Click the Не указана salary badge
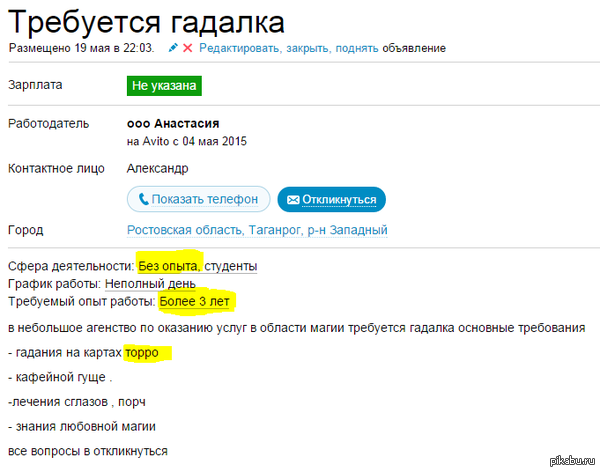 pos(164,86)
